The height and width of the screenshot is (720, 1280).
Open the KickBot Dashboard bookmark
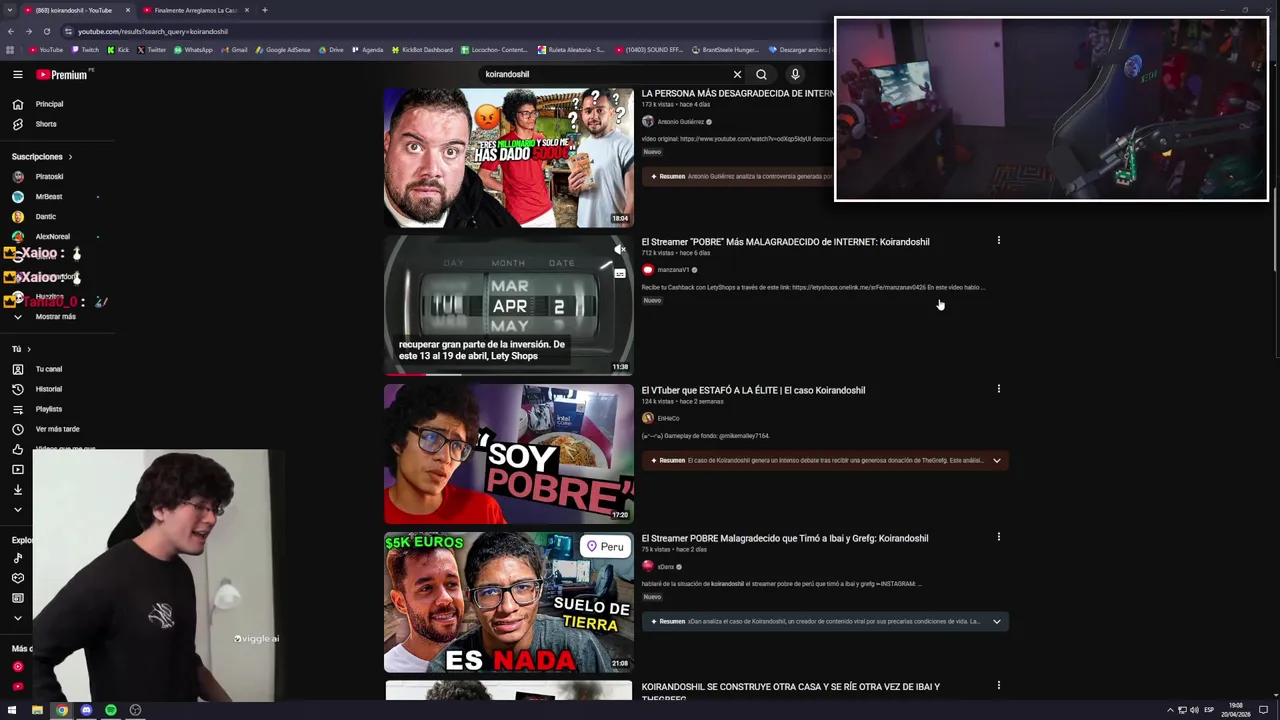pyautogui.click(x=422, y=50)
